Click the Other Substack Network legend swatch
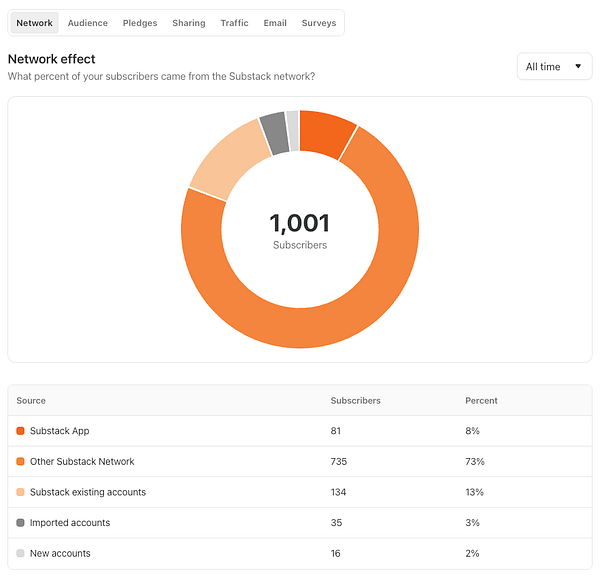Screen dimensions: 600x580 [x=20, y=461]
